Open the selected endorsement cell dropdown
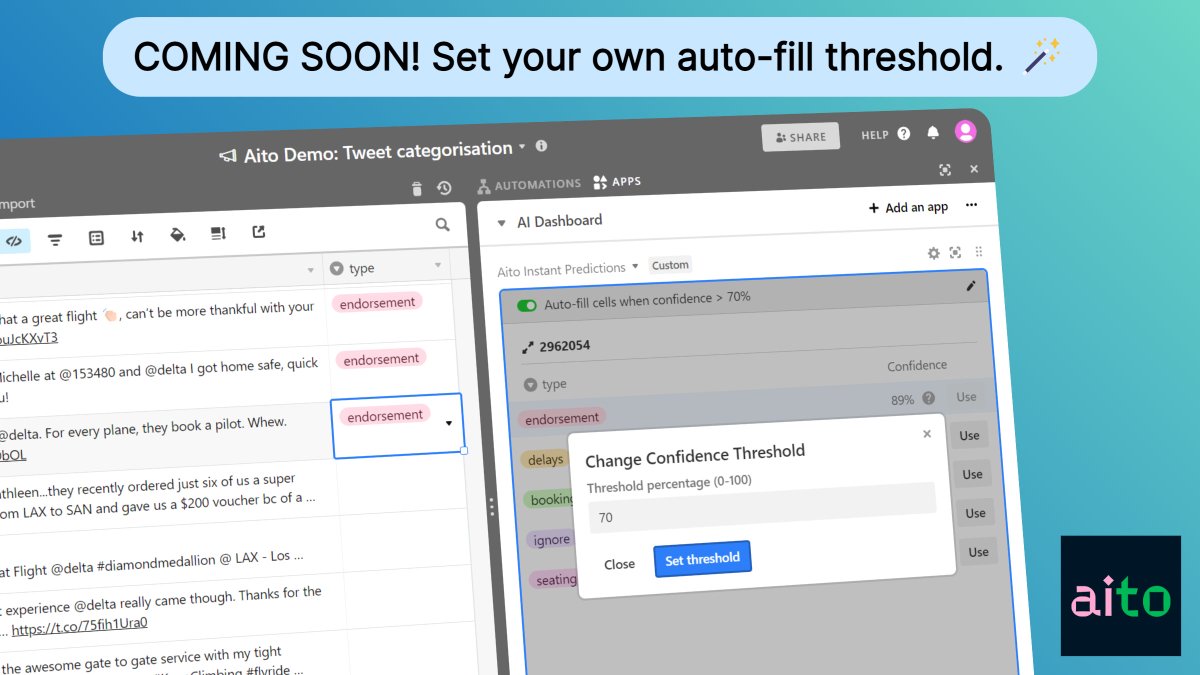Image resolution: width=1200 pixels, height=675 pixels. point(449,423)
